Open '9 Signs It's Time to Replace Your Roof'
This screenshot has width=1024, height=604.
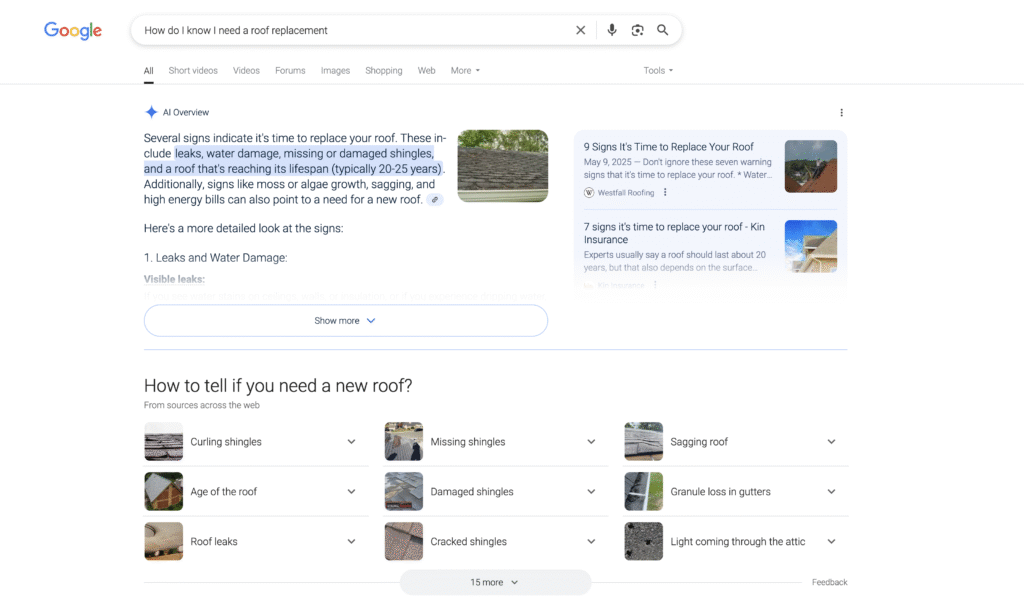(668, 147)
